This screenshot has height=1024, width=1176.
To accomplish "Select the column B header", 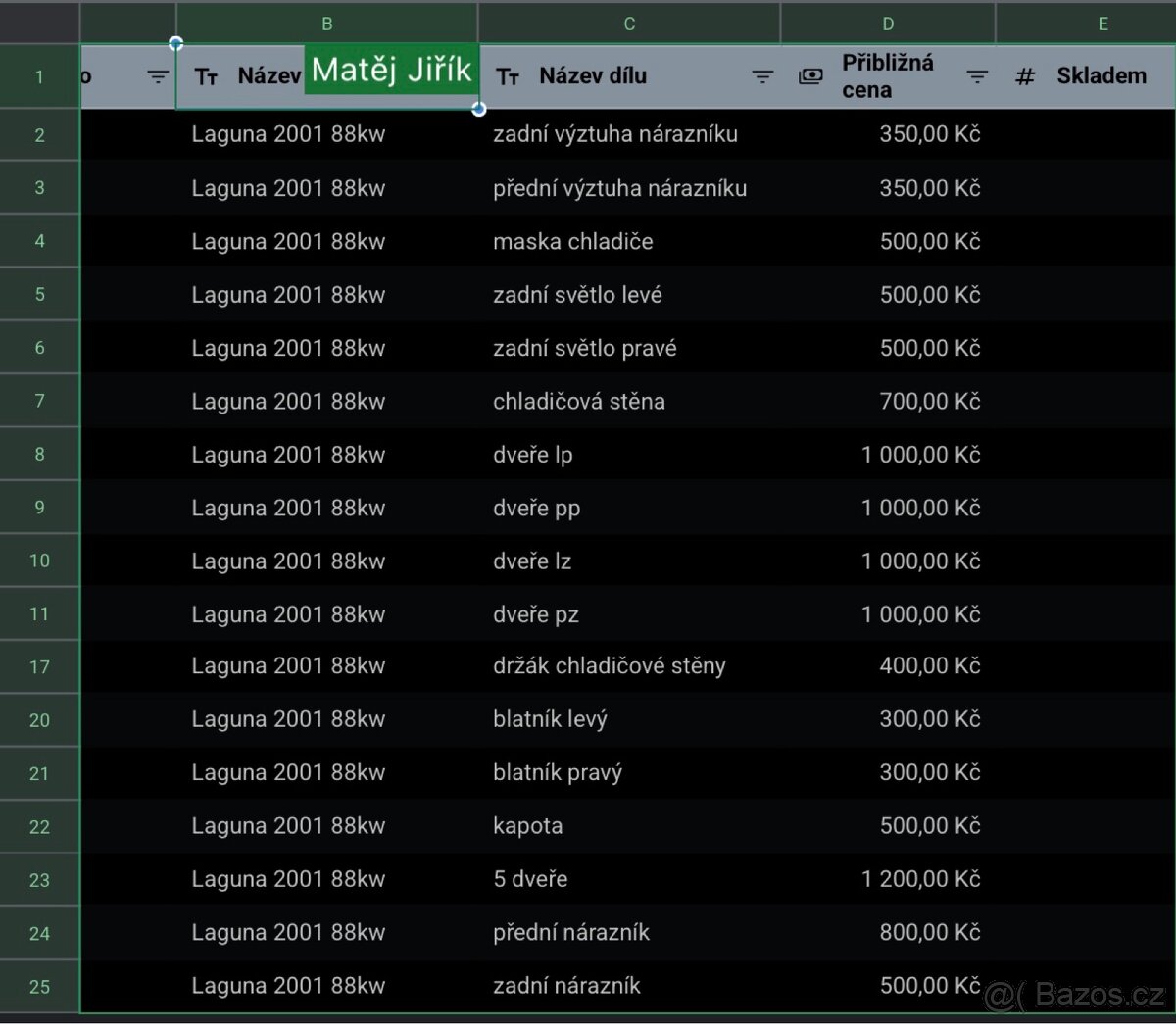I will 327,24.
